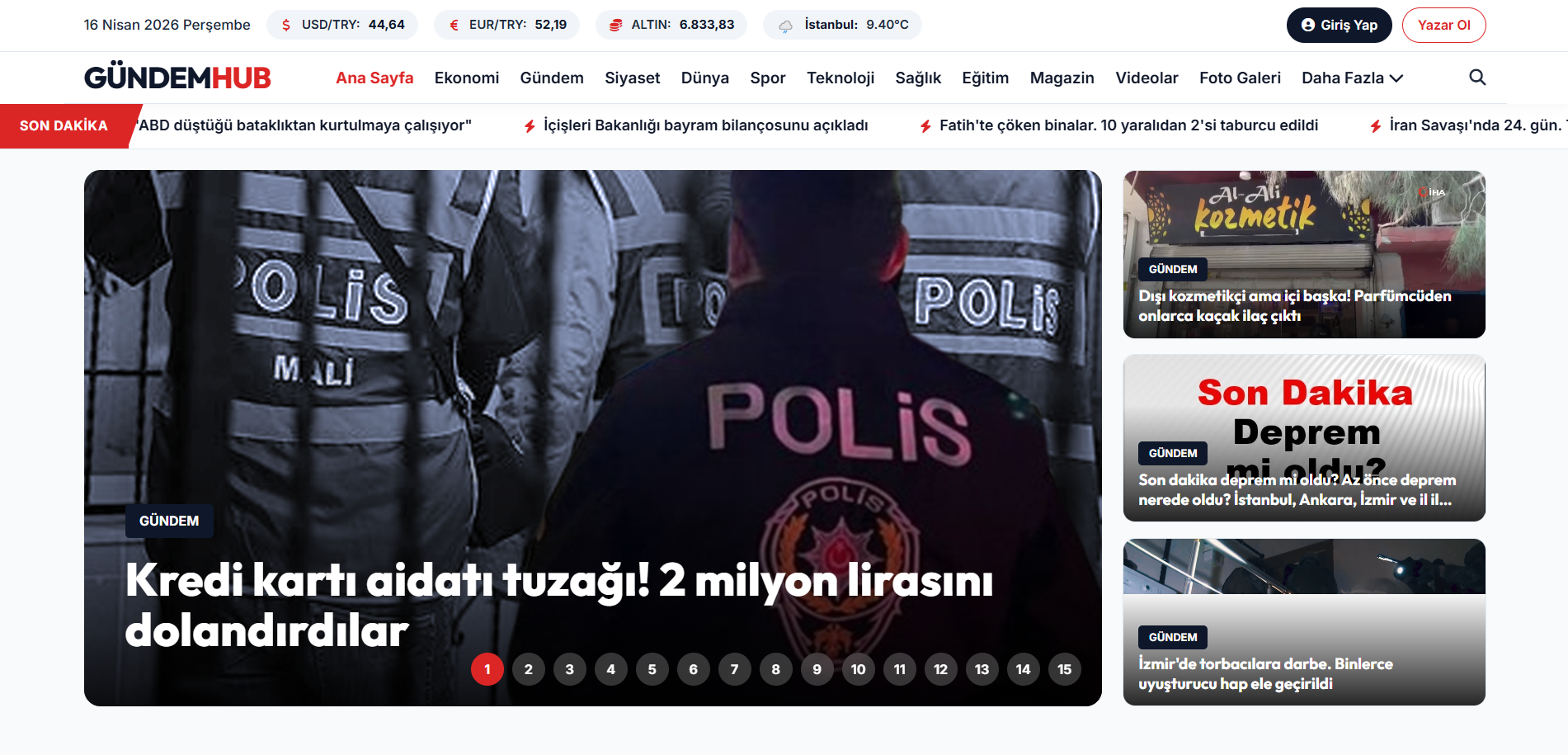The image size is (1568, 755).
Task: Go to the Teknoloji category
Action: pyautogui.click(x=840, y=78)
